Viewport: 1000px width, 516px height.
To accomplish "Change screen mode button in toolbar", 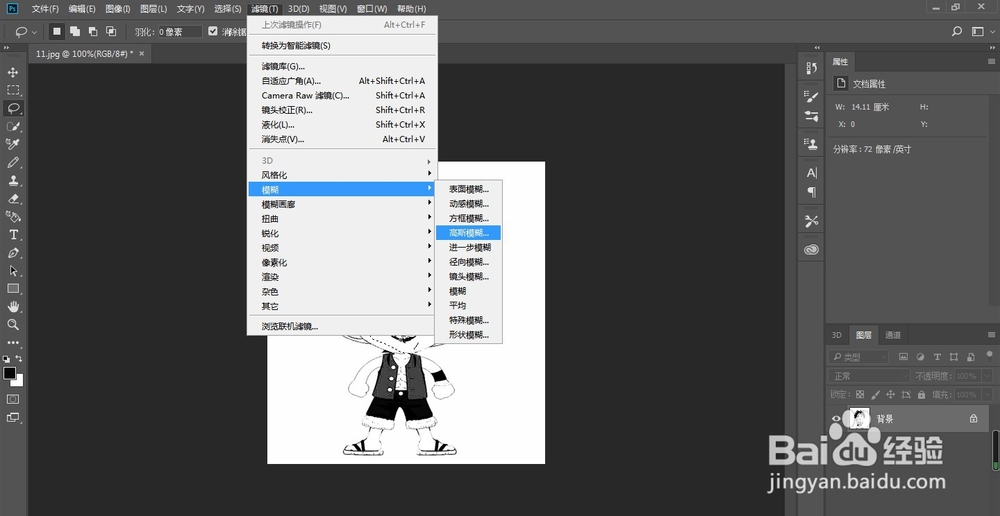I will (13, 418).
